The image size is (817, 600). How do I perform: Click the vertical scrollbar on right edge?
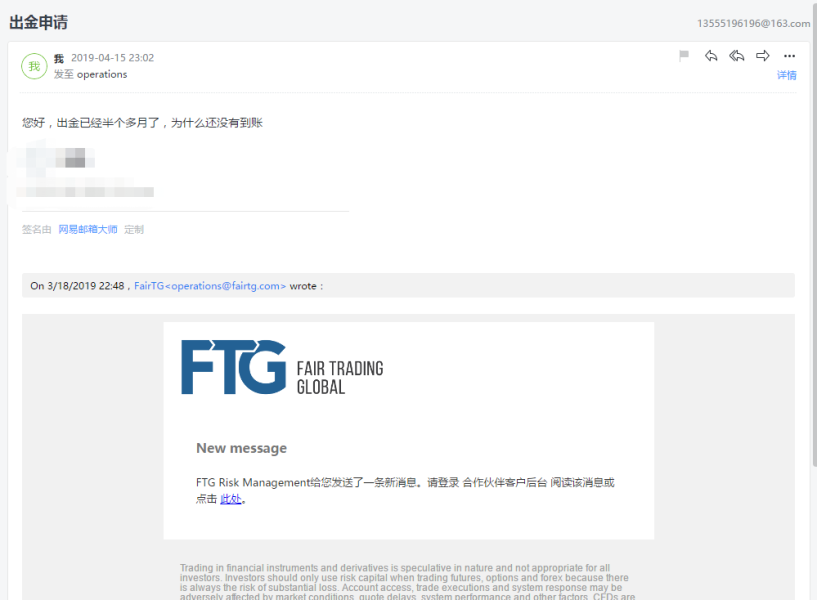coord(814,233)
